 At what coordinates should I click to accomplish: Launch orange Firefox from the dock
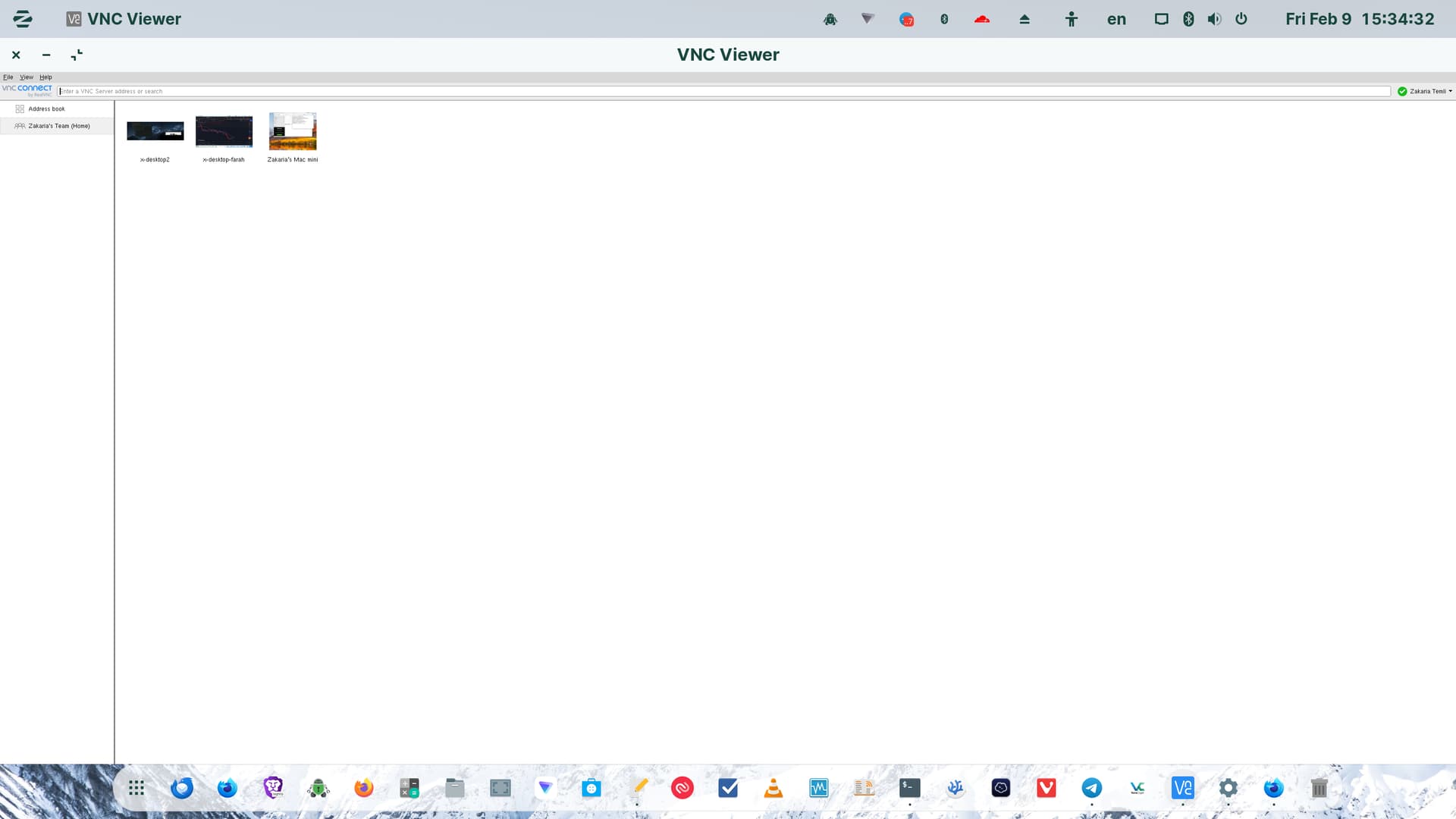pos(364,789)
